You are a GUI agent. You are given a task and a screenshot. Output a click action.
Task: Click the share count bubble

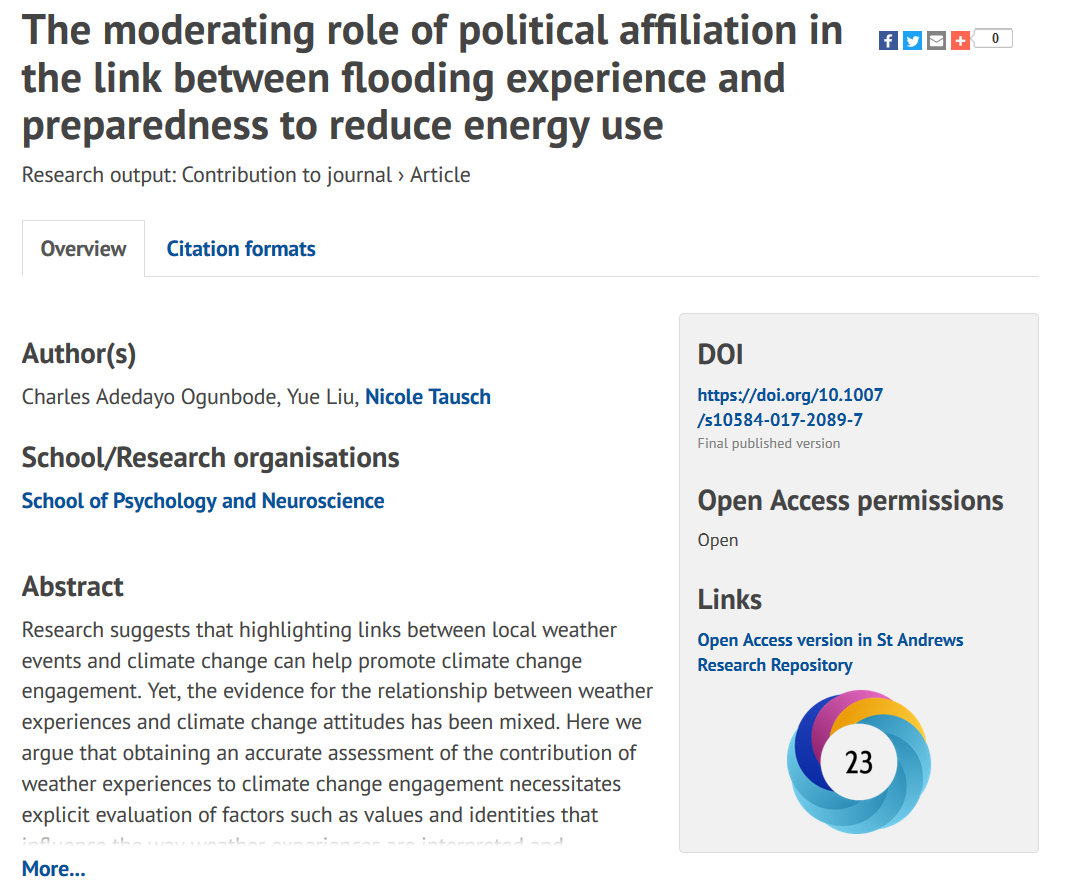click(x=994, y=39)
